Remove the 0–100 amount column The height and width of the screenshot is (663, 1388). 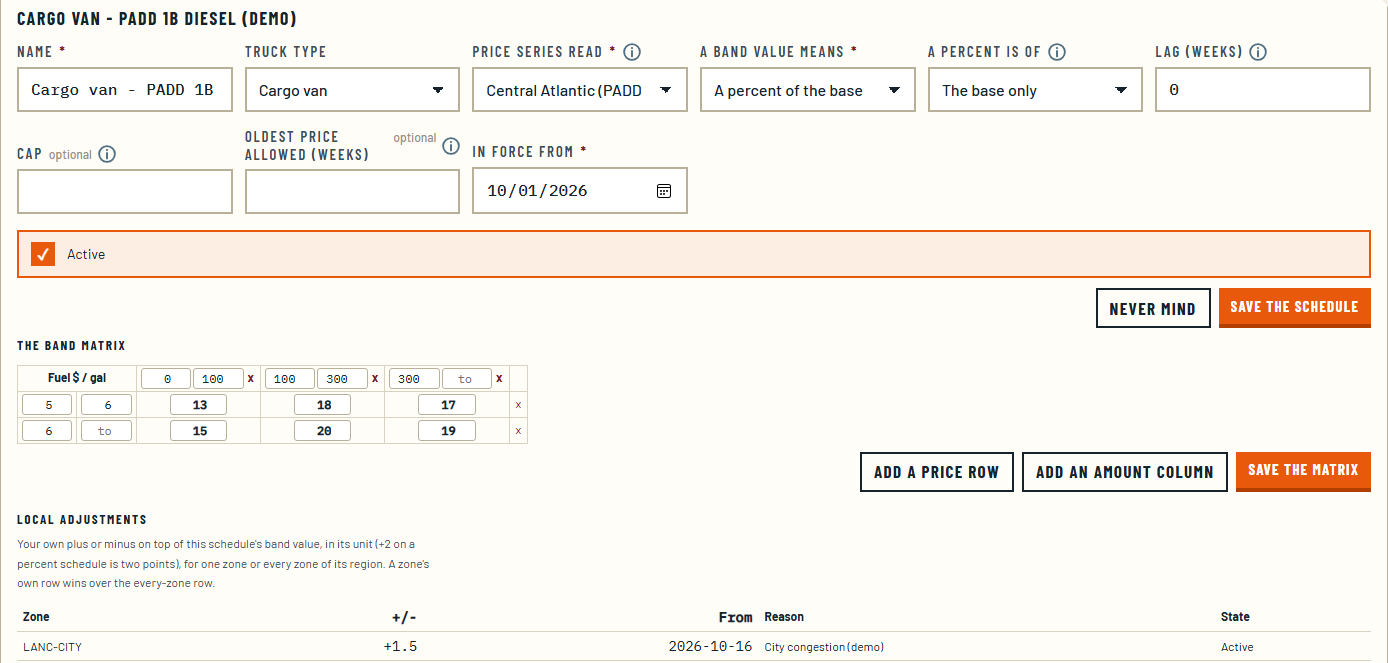click(251, 379)
